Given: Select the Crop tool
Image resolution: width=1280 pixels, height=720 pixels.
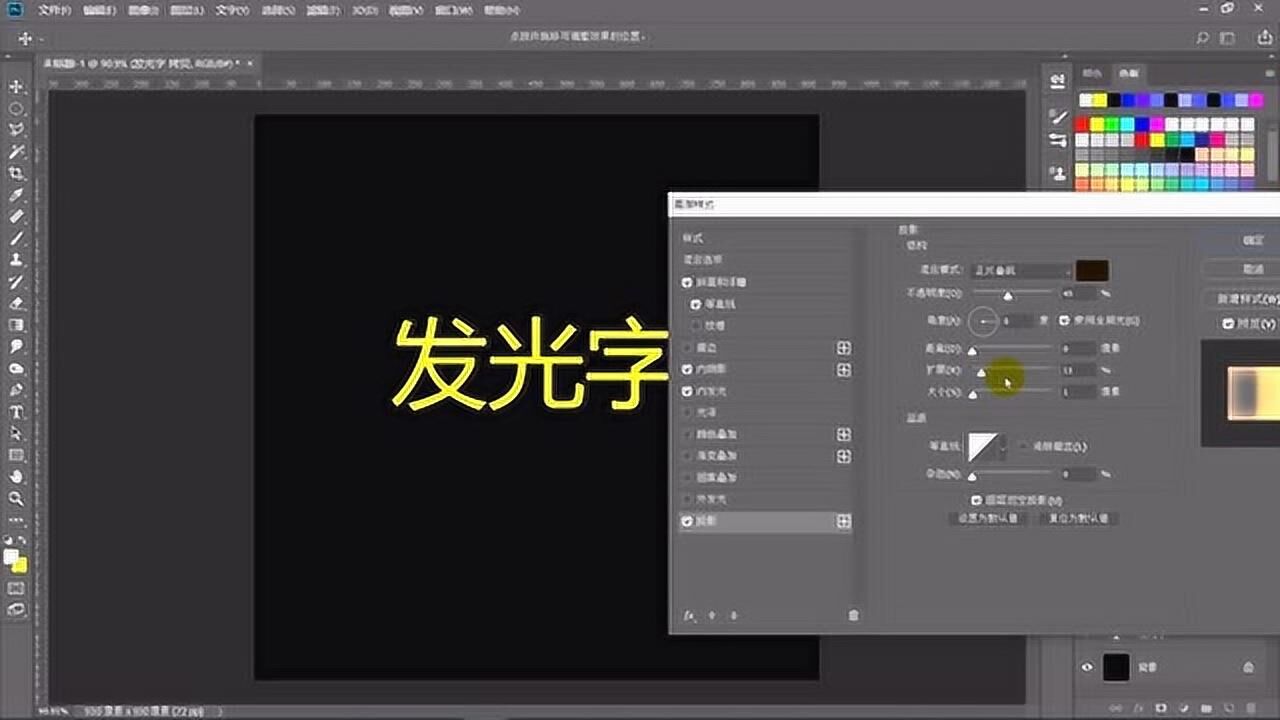Looking at the screenshot, I should 16,174.
